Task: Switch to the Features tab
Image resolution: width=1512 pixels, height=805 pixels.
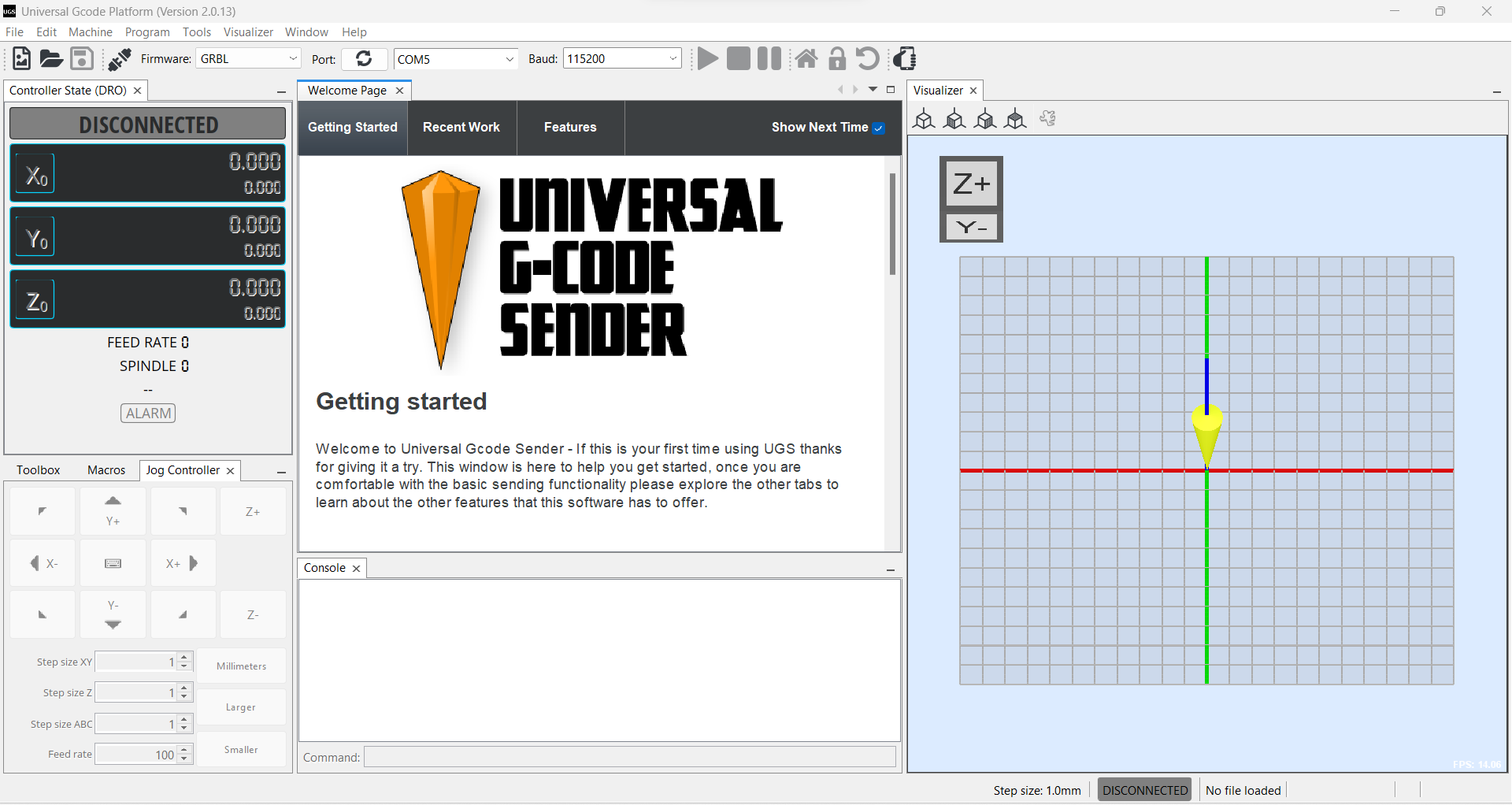Action: click(570, 128)
